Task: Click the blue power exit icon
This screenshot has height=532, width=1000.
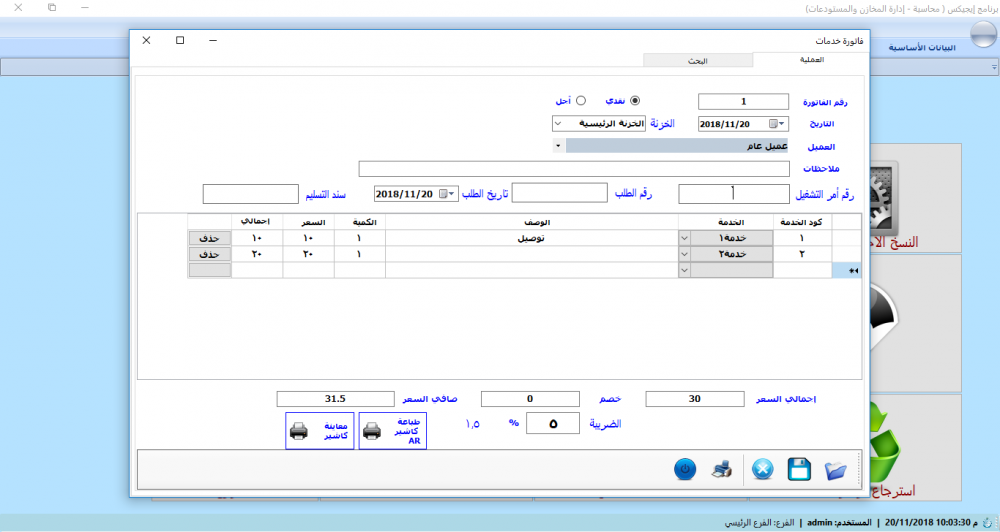Action: [685, 469]
